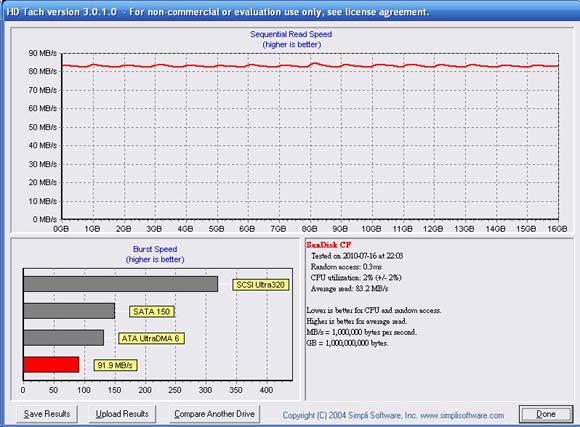580x427 pixels.
Task: Click the gray SCSI Ultra320 bar
Action: [x=121, y=284]
